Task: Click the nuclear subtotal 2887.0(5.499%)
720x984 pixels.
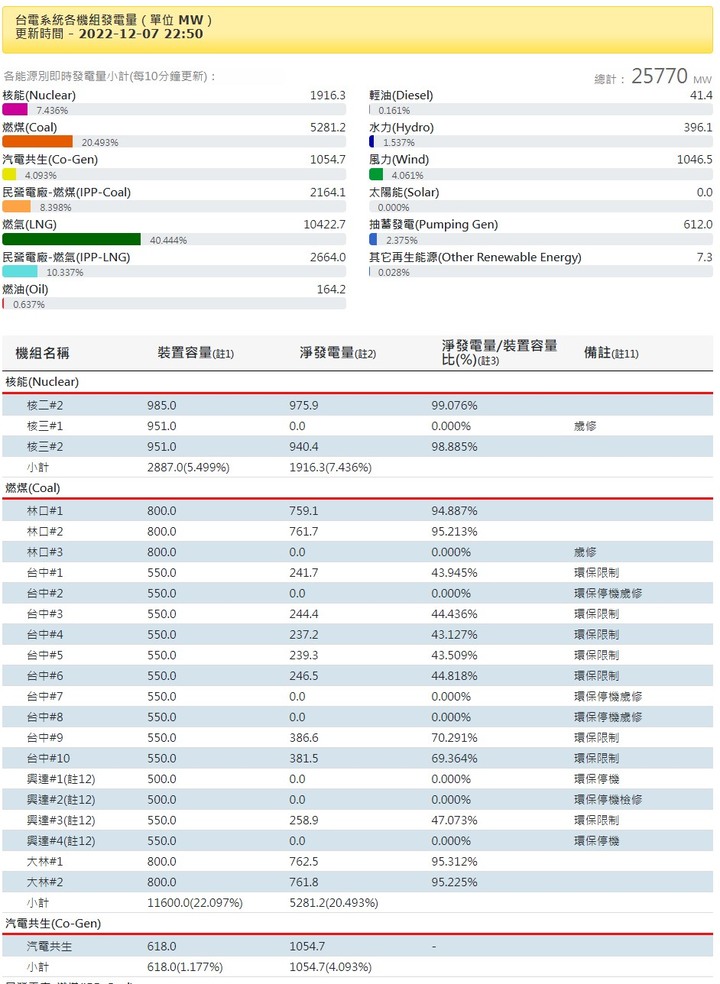Action: click(188, 468)
